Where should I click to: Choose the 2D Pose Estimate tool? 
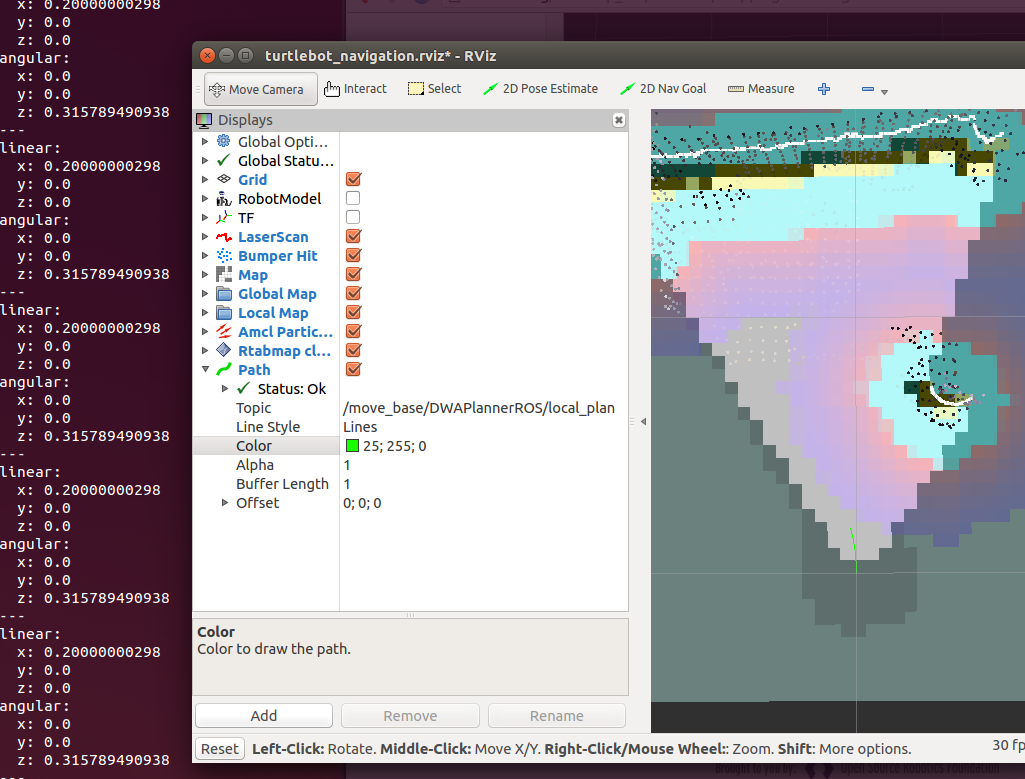[540, 89]
